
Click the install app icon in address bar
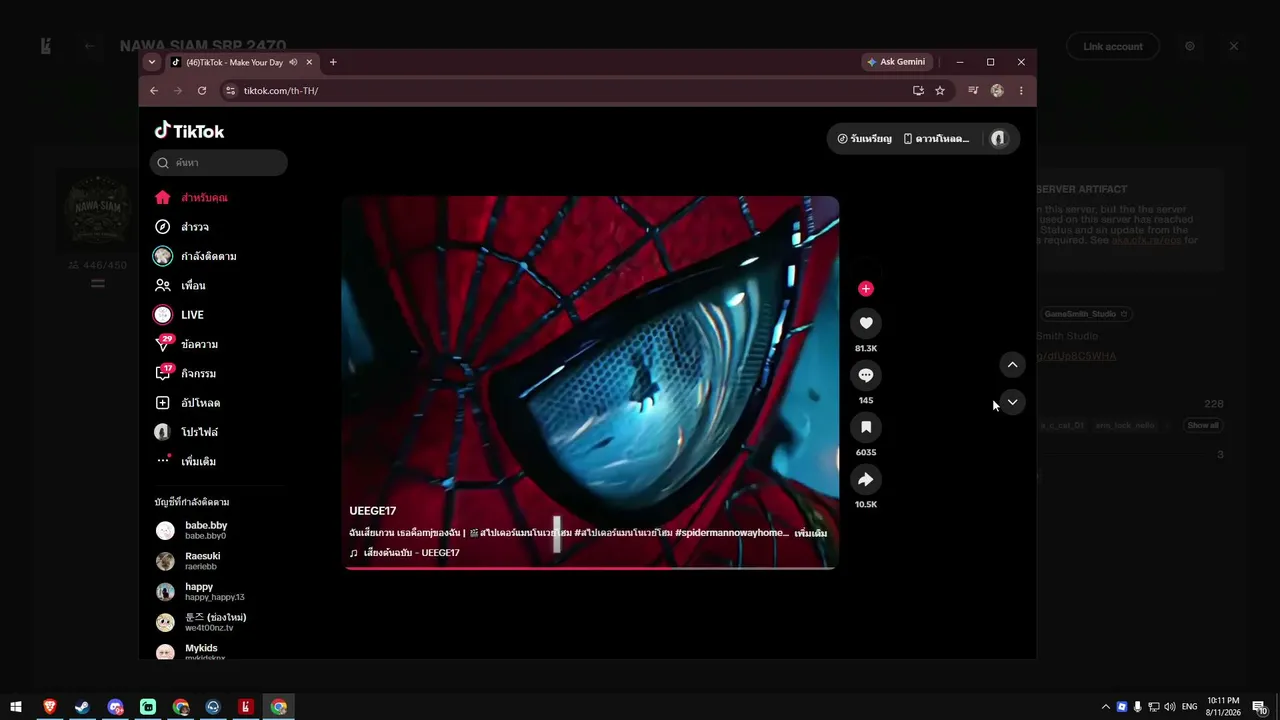point(918,90)
